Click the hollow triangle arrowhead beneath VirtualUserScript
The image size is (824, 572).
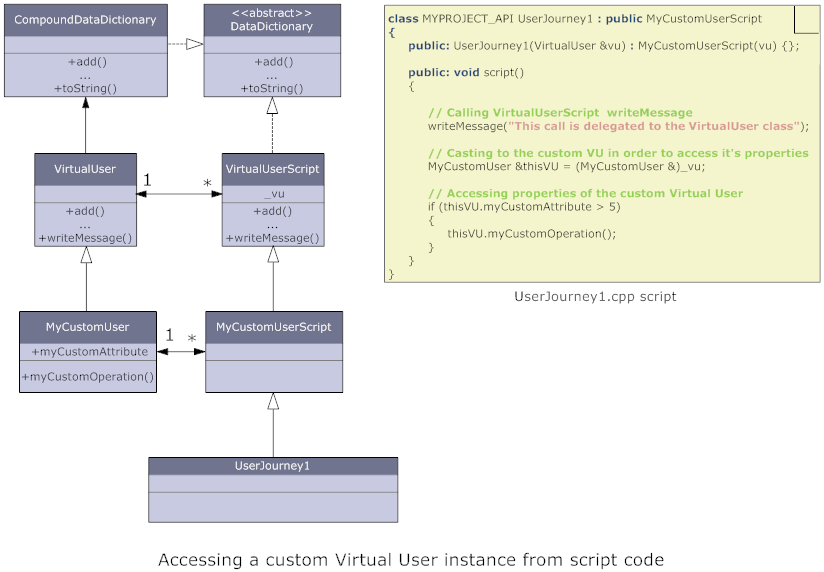pyautogui.click(x=273, y=255)
